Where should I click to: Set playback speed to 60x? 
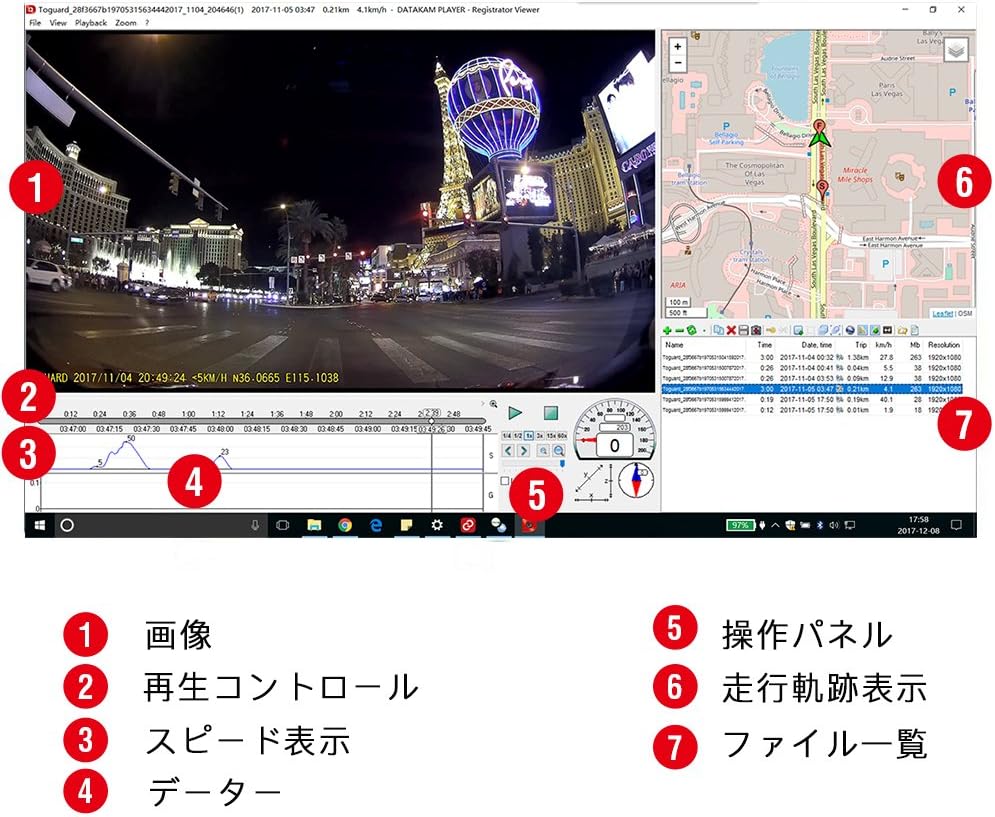coord(561,436)
